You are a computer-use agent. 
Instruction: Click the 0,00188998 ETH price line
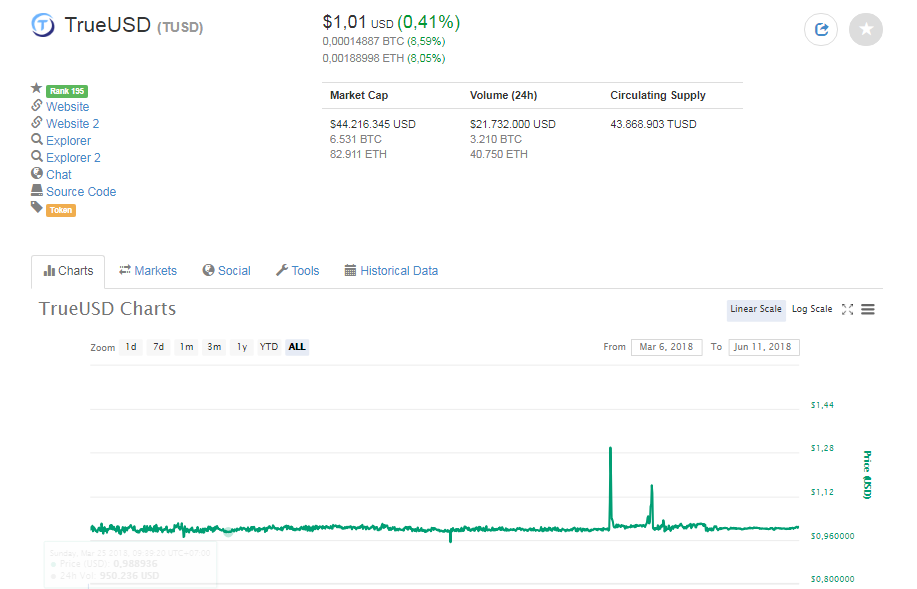click(384, 58)
